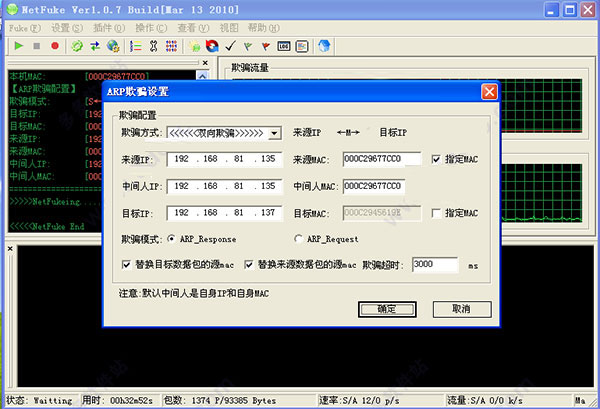
Task: Open the 视图 menu
Action: pos(229,28)
